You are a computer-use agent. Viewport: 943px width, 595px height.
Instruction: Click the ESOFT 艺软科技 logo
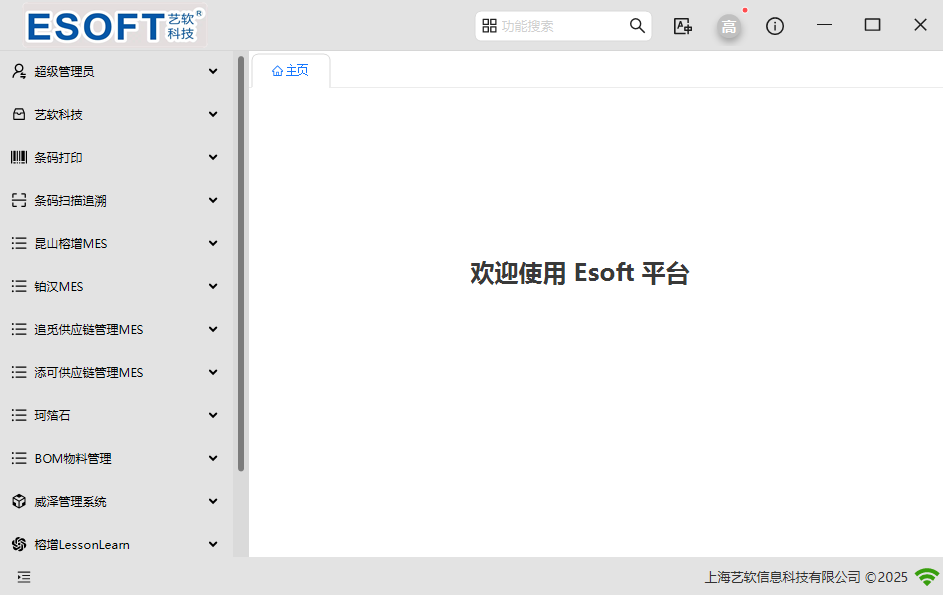108,25
